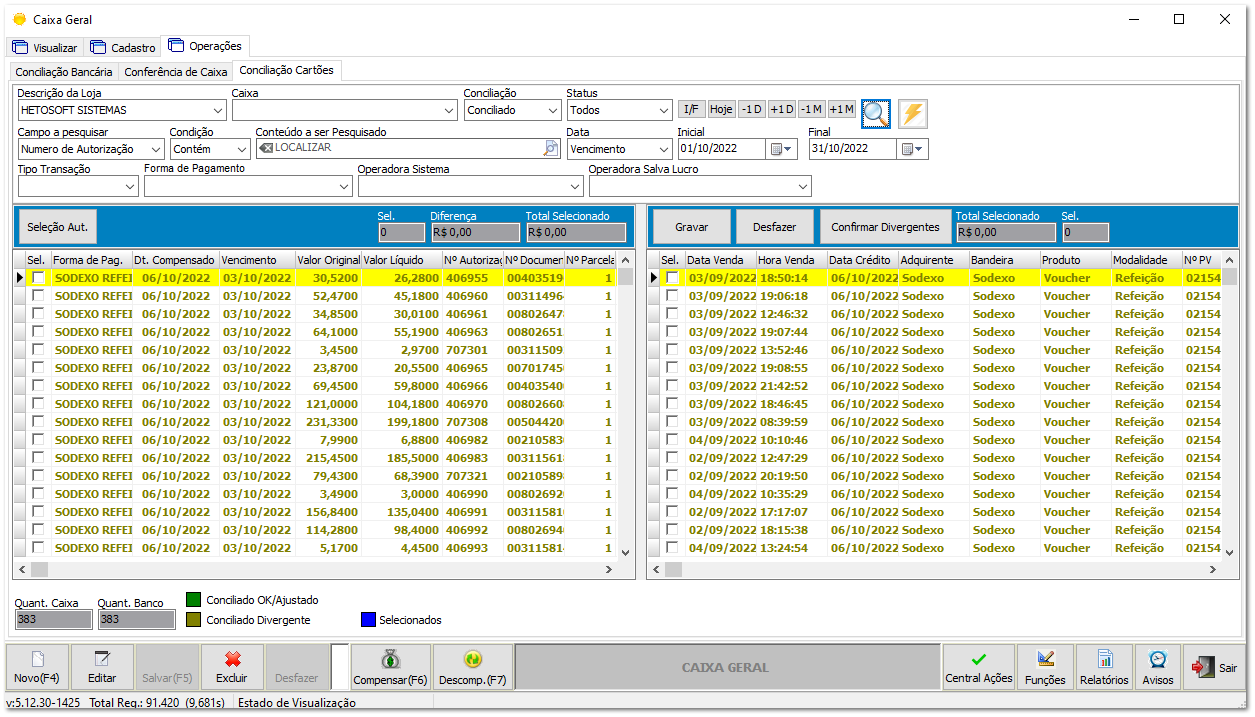Click the Confirmar Divergentes button
Viewport: 1255px width, 717px height.
885,227
